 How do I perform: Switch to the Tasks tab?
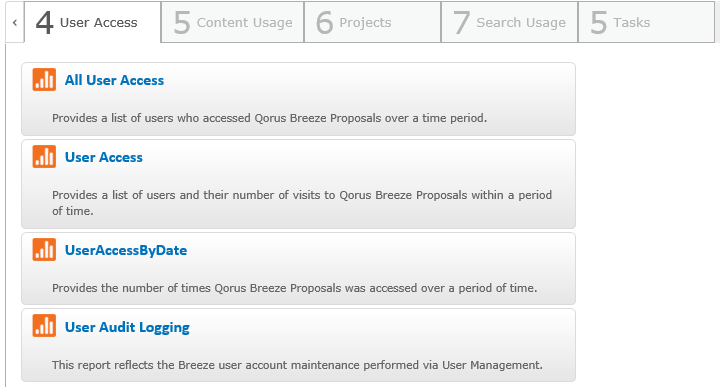[x=646, y=22]
